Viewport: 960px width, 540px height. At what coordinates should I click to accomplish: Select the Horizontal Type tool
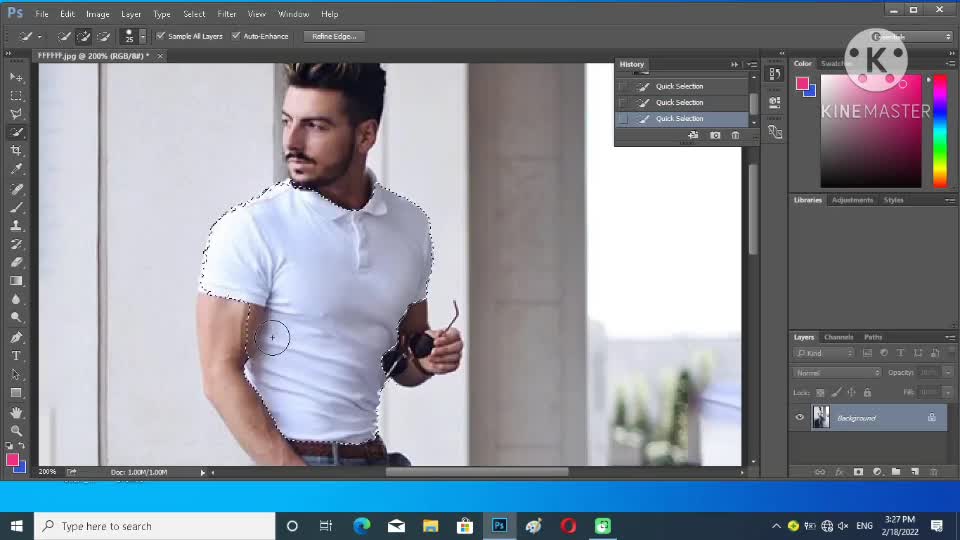click(16, 356)
